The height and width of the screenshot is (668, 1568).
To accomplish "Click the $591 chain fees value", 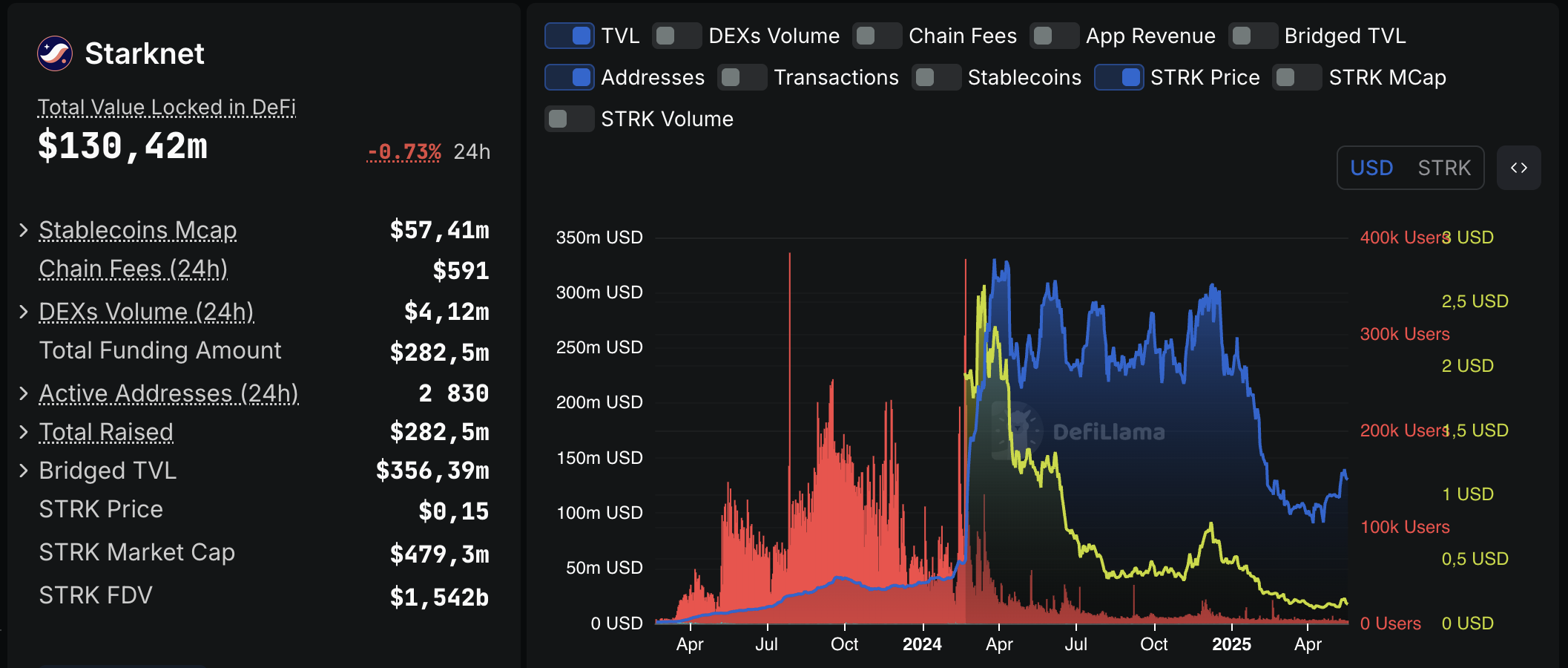I will coord(461,271).
